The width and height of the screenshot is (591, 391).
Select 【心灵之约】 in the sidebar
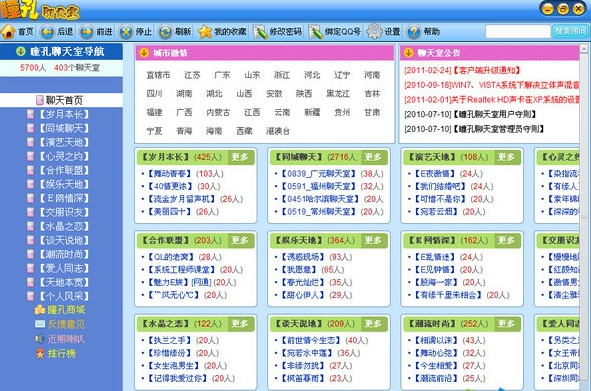click(x=64, y=156)
